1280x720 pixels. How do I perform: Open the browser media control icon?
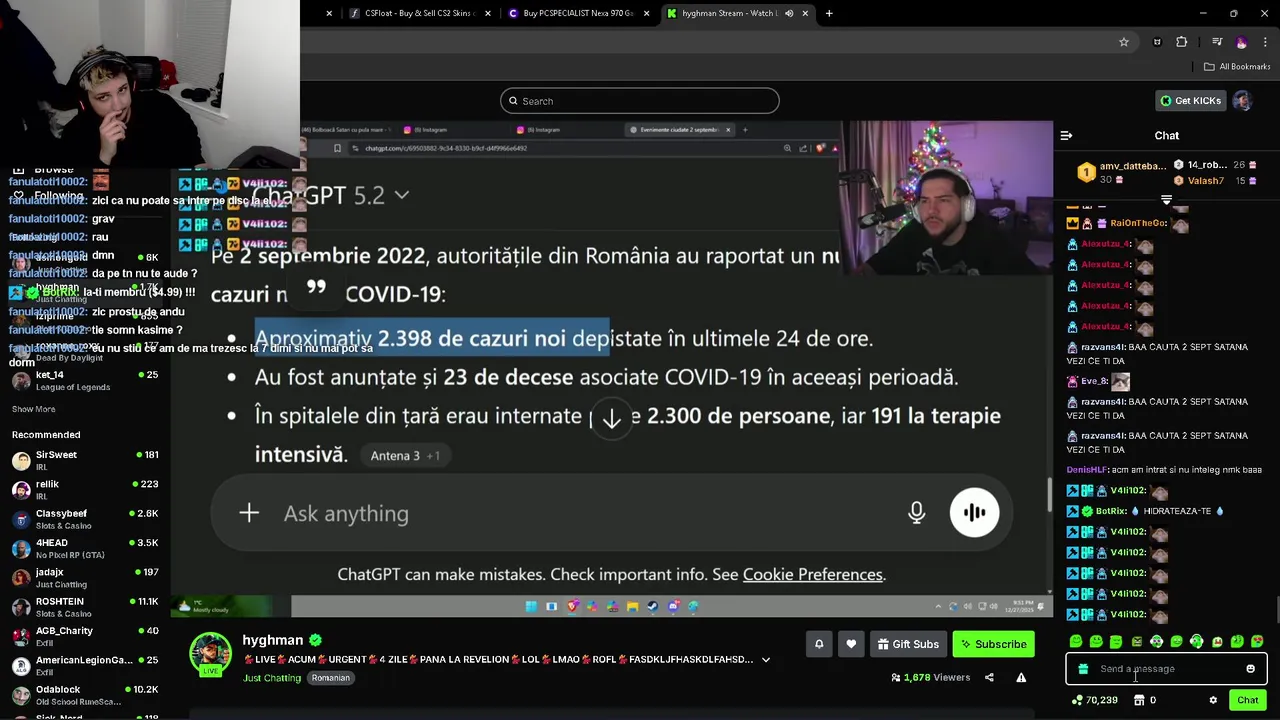point(1216,42)
